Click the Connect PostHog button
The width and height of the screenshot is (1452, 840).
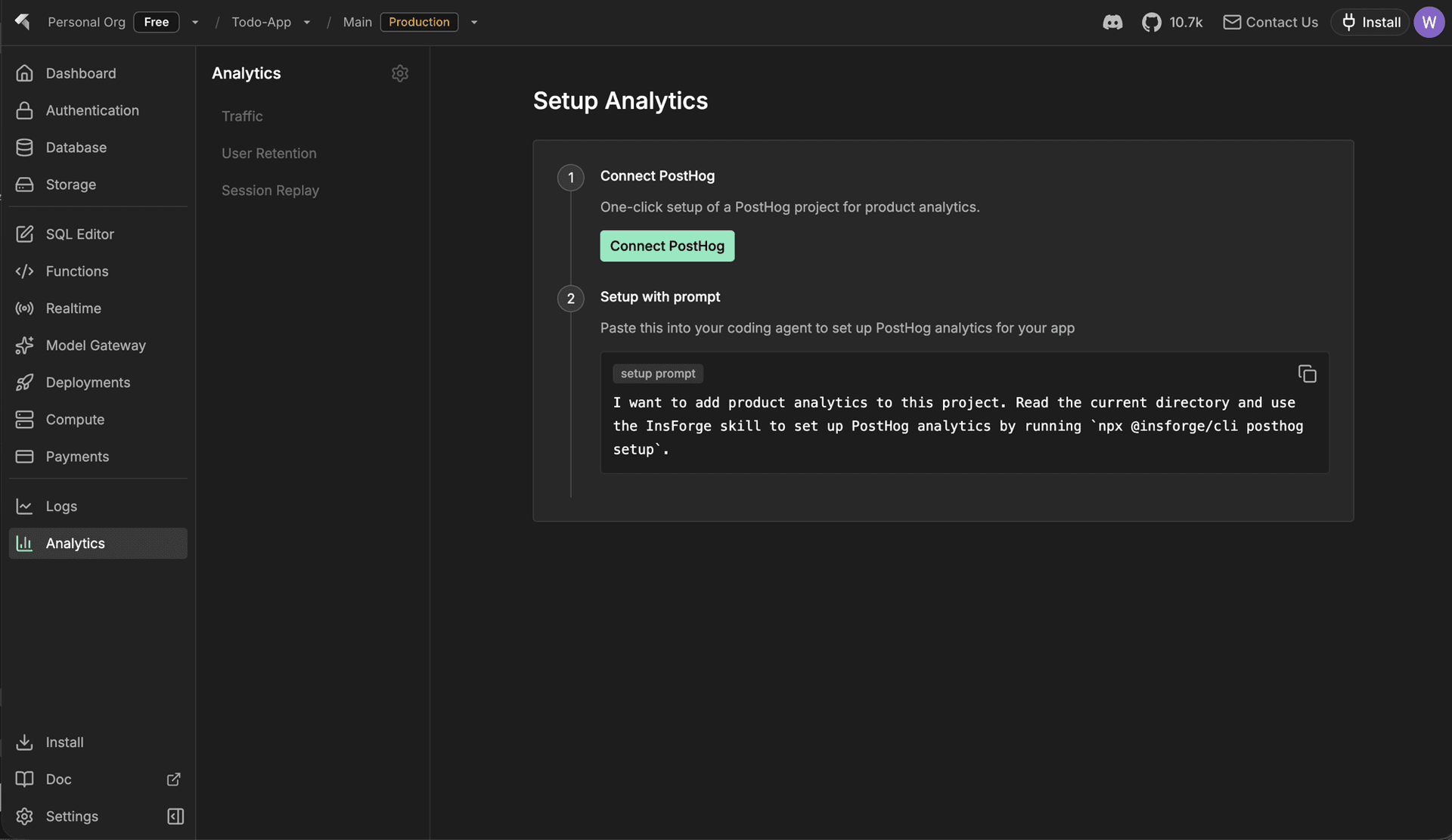667,246
